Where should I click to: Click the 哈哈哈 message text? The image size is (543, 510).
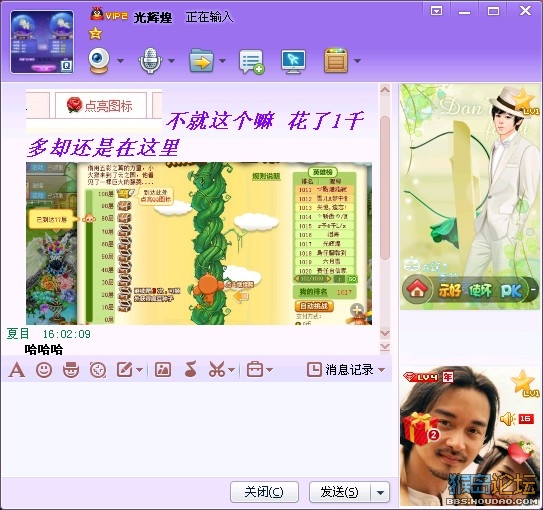pos(44,350)
